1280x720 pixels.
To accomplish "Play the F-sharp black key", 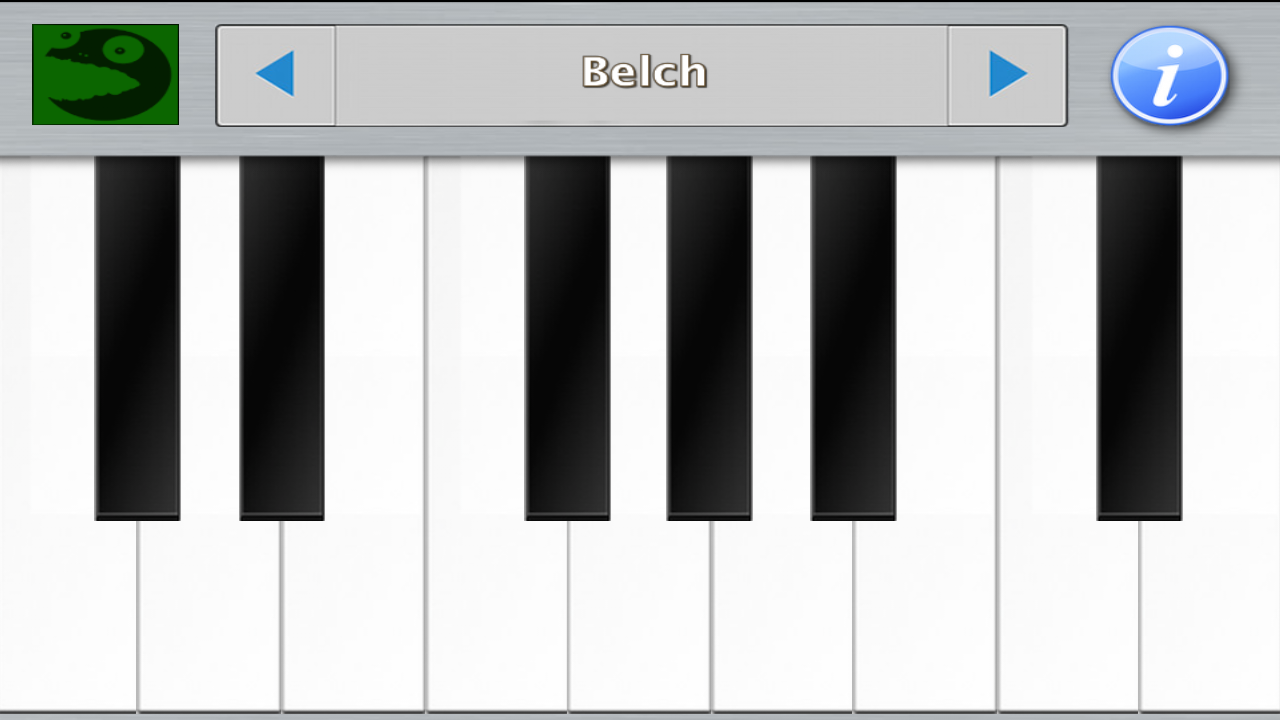I will pyautogui.click(x=567, y=340).
